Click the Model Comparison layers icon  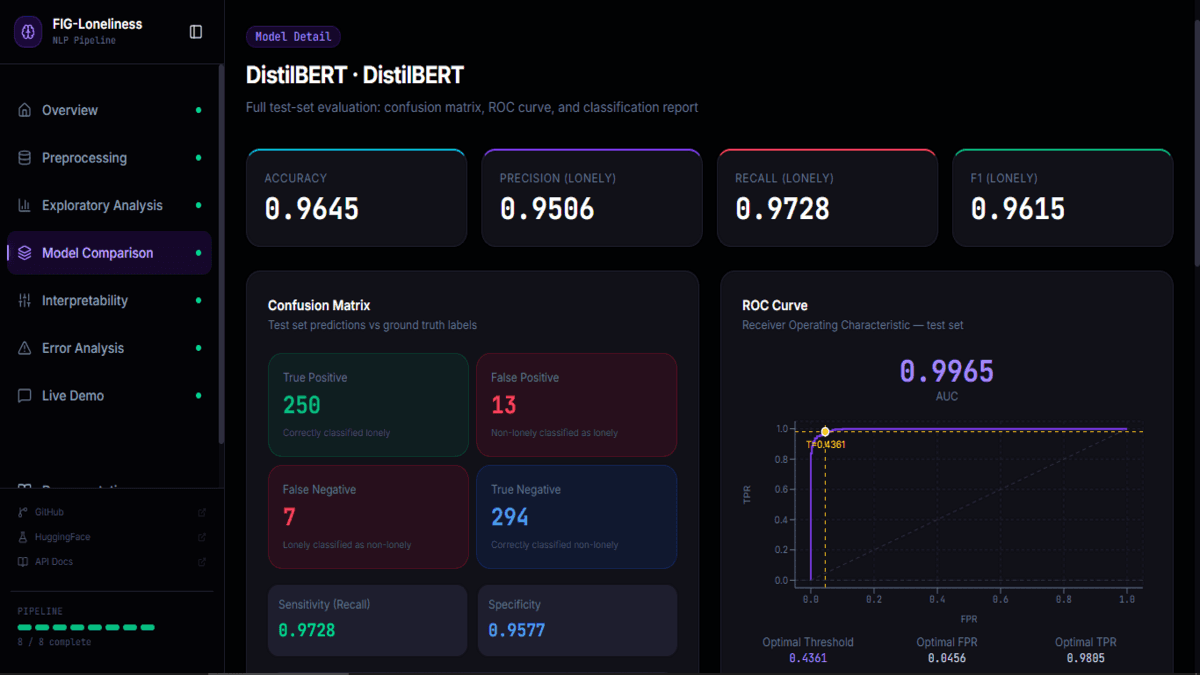25,253
